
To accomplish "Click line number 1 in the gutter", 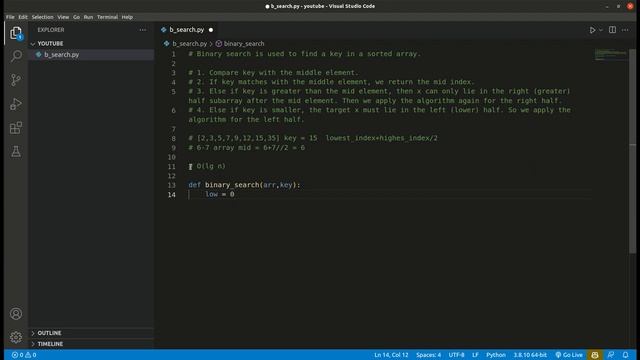I will click(173, 54).
